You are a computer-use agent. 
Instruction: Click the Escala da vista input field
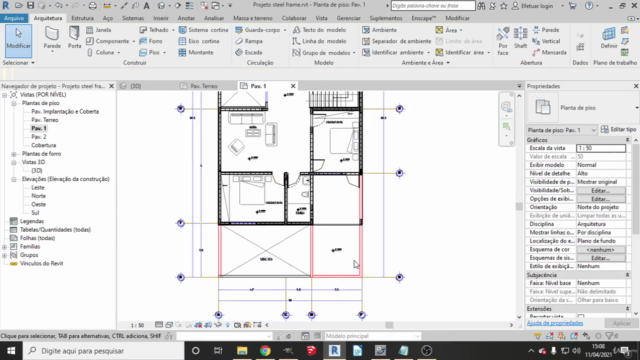[x=600, y=148]
